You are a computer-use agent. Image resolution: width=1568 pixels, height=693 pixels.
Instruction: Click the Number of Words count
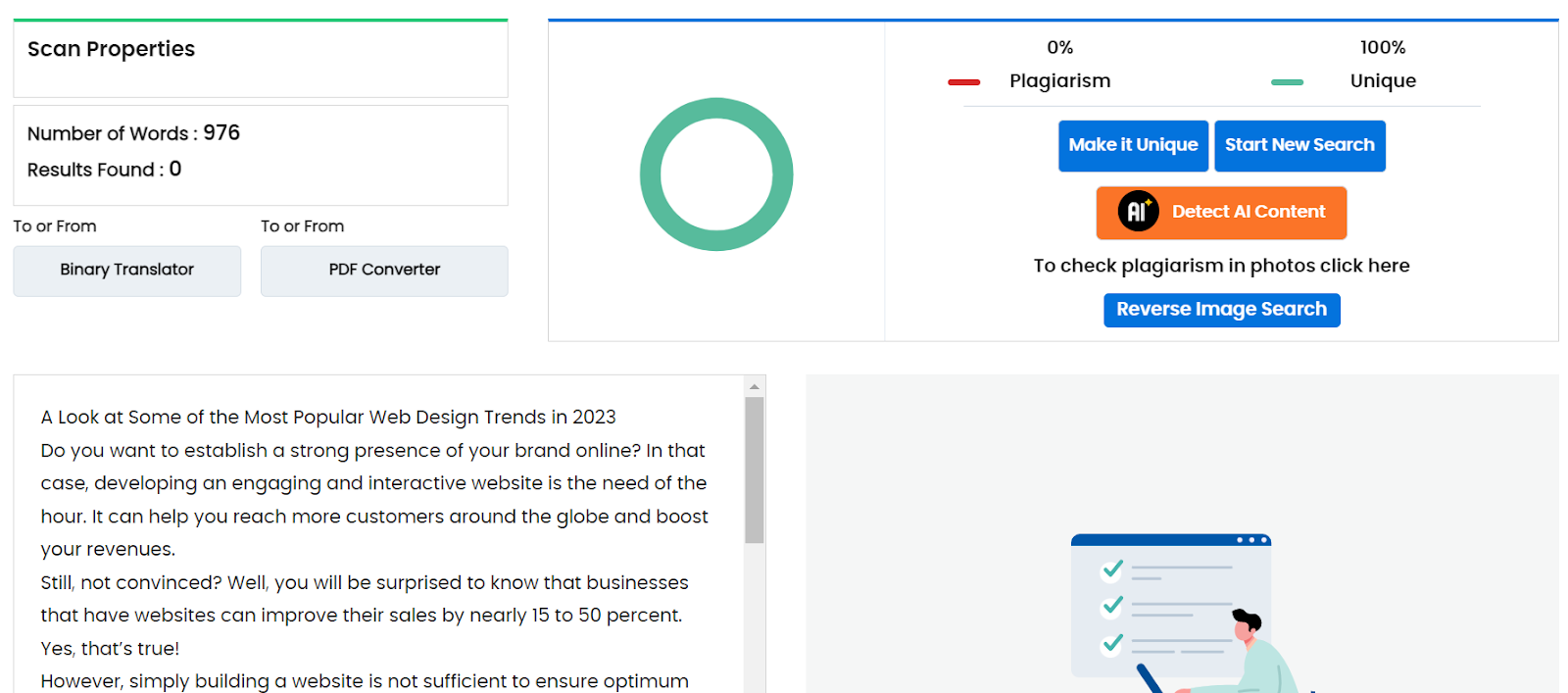(221, 132)
